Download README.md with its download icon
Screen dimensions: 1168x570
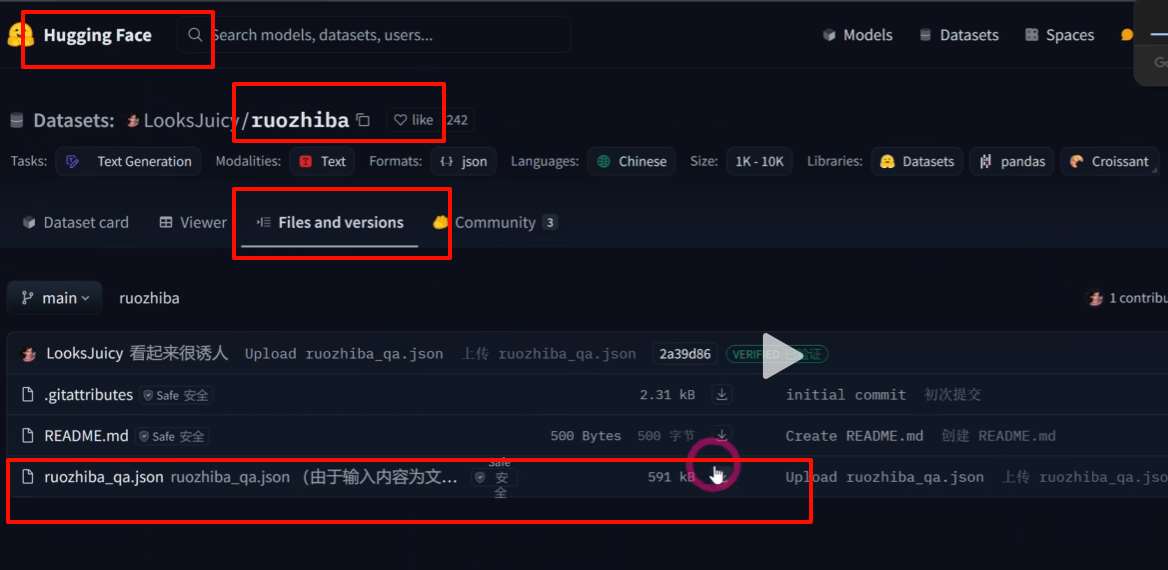721,434
